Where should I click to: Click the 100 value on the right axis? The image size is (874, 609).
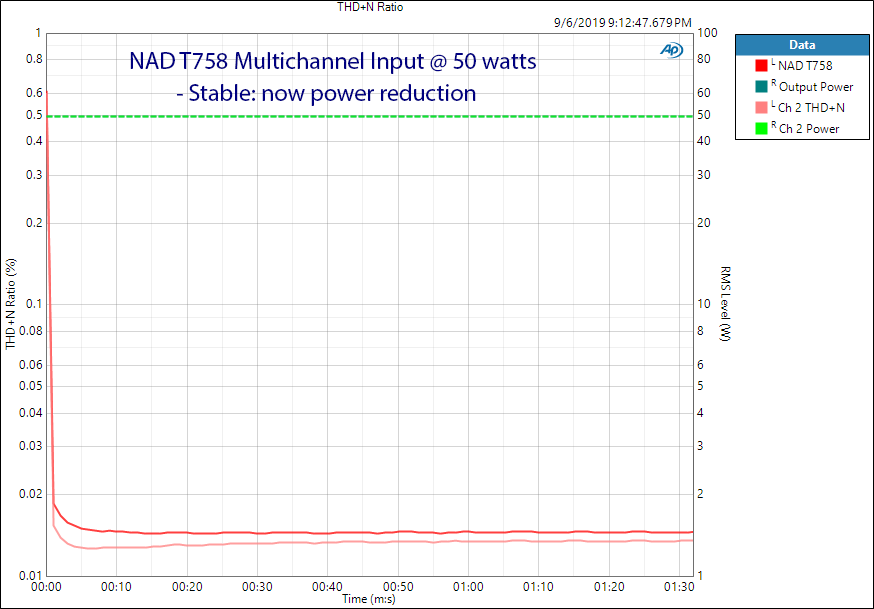click(707, 33)
